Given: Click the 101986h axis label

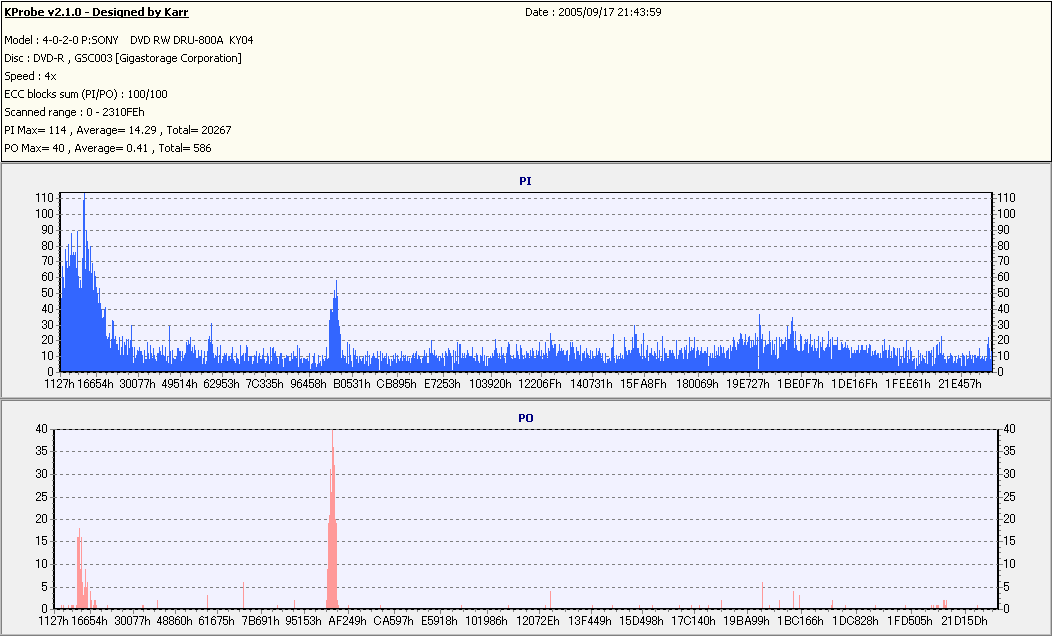Looking at the screenshot, I should (486, 621).
